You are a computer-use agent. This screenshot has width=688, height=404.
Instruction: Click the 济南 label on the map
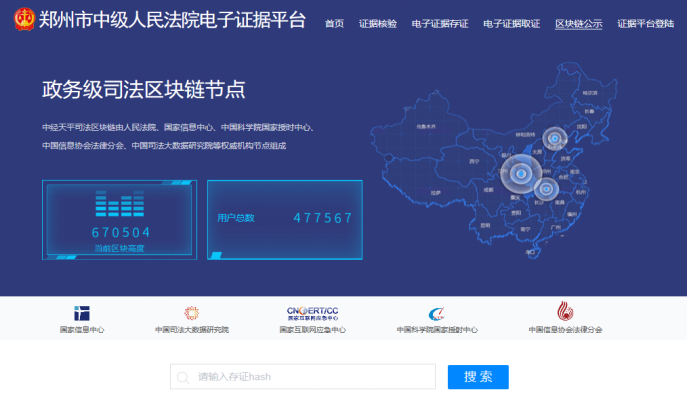click(x=565, y=158)
